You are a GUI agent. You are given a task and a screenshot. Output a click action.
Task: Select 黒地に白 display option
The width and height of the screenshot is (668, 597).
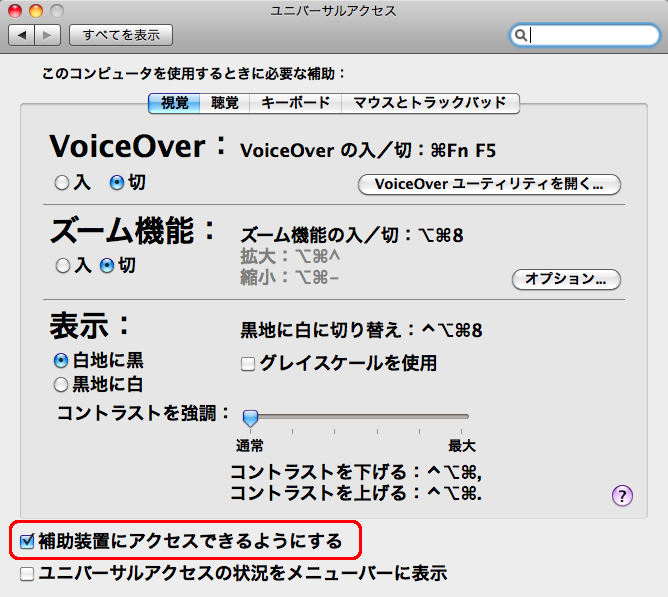point(61,384)
